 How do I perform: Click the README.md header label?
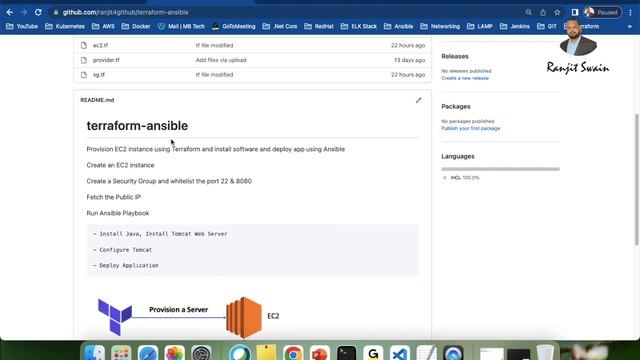(97, 100)
